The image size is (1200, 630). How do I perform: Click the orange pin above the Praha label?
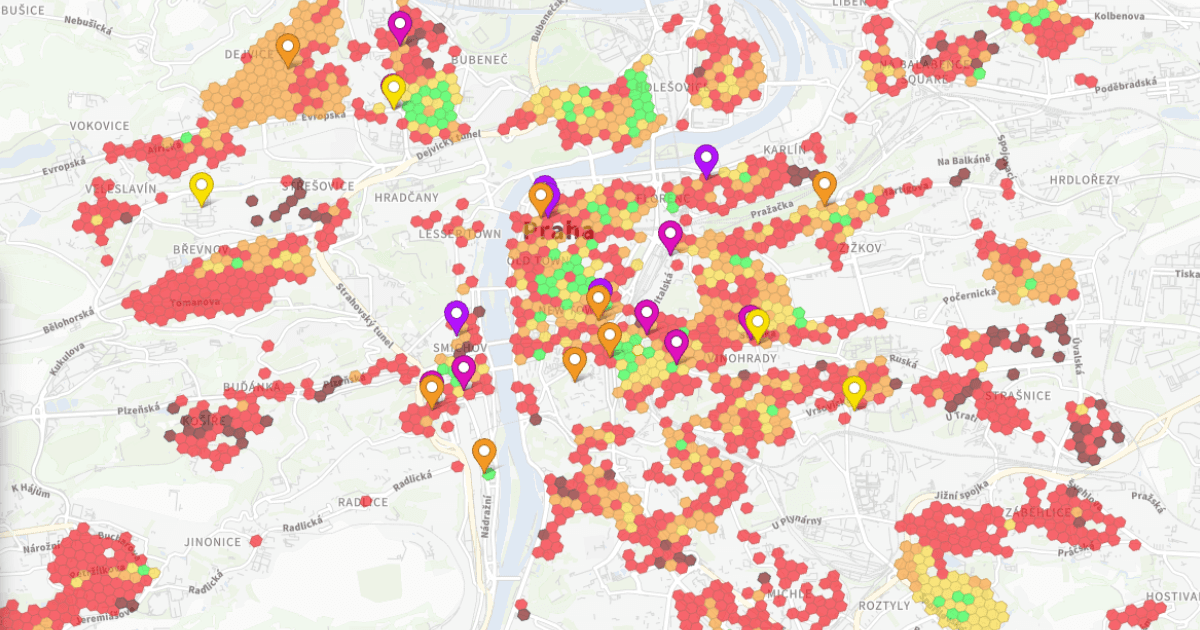541,192
